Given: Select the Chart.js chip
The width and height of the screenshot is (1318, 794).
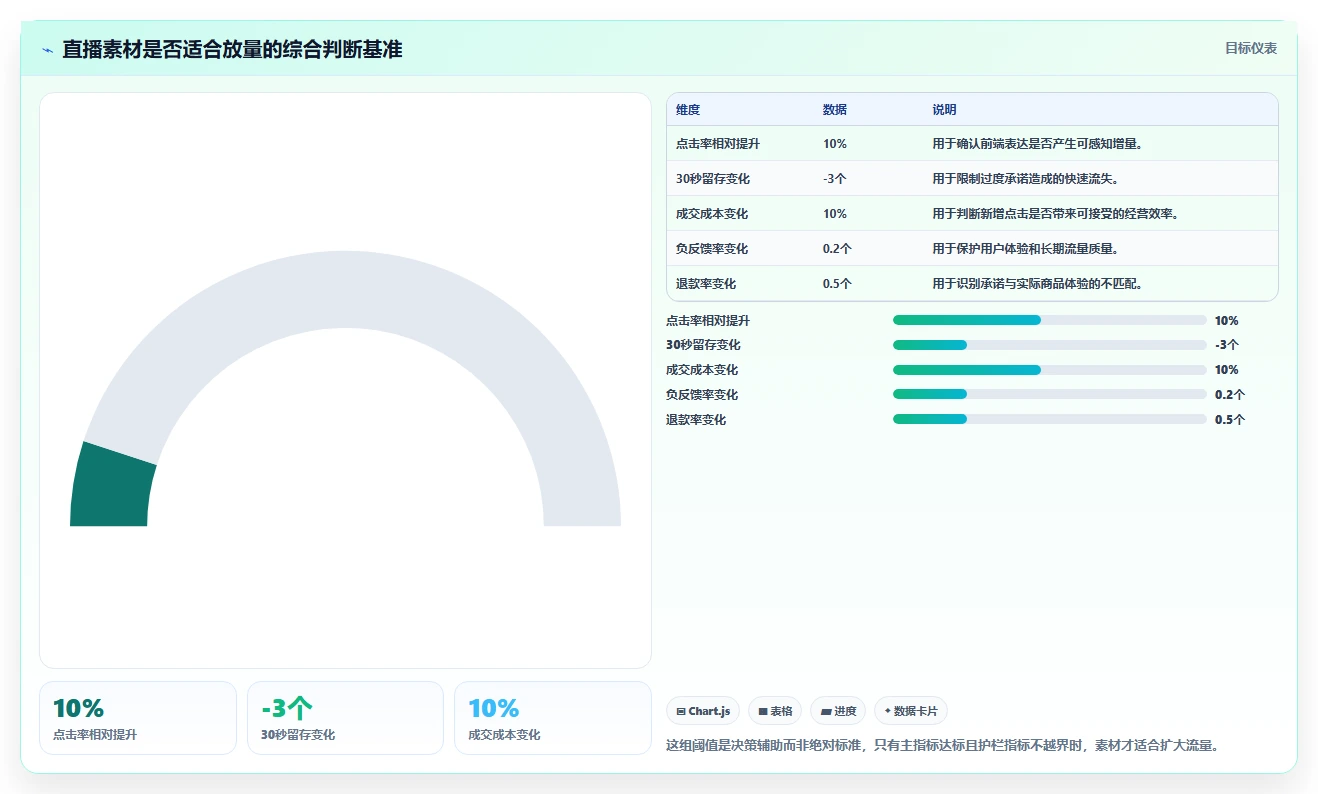Looking at the screenshot, I should pyautogui.click(x=703, y=711).
